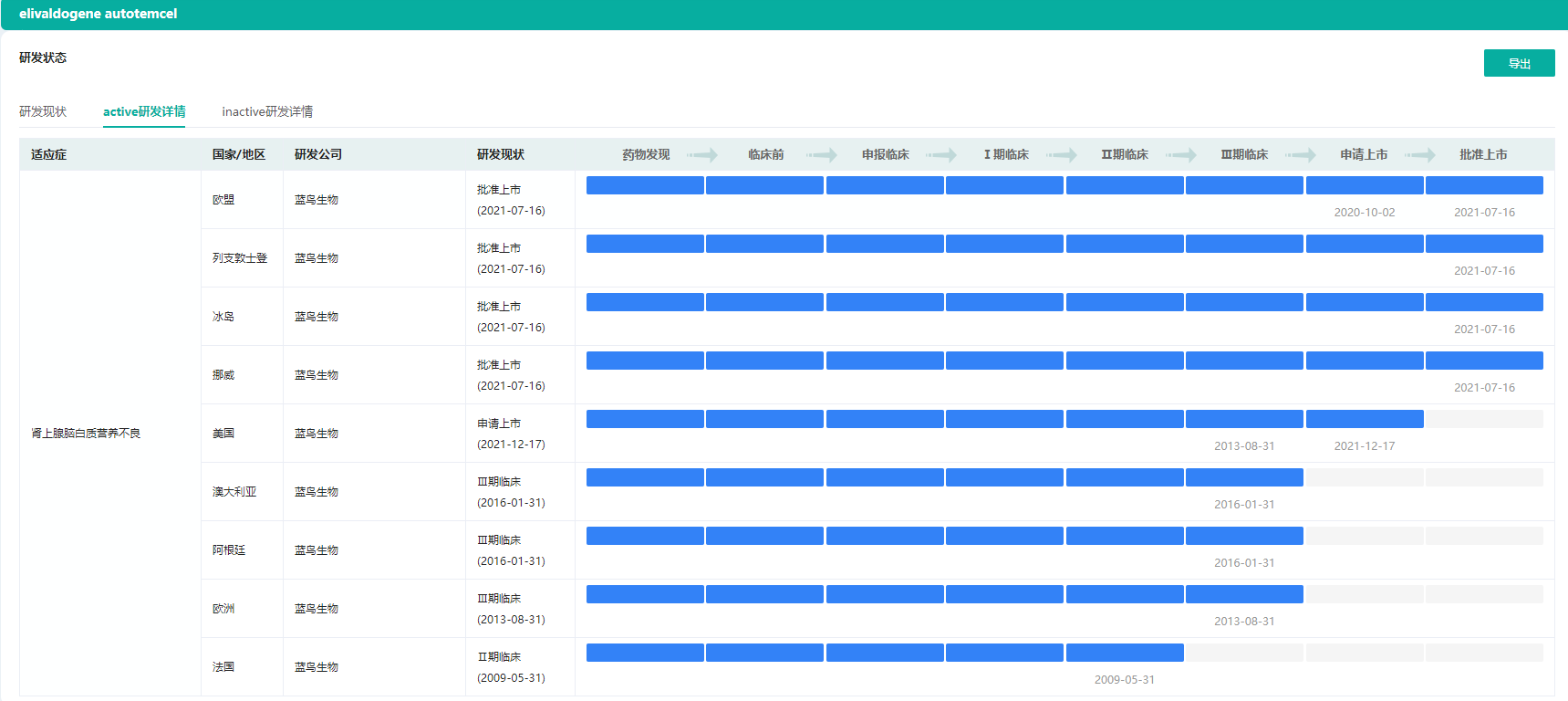Click arrow icon after Ⅲ期临床 stage header
This screenshot has height=701, width=1568.
point(1301,155)
